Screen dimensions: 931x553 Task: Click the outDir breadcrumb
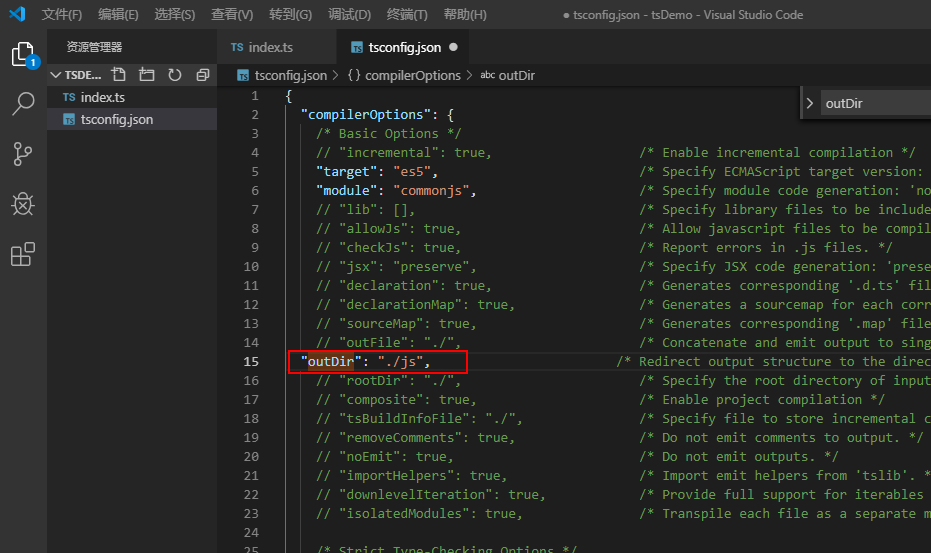point(517,75)
